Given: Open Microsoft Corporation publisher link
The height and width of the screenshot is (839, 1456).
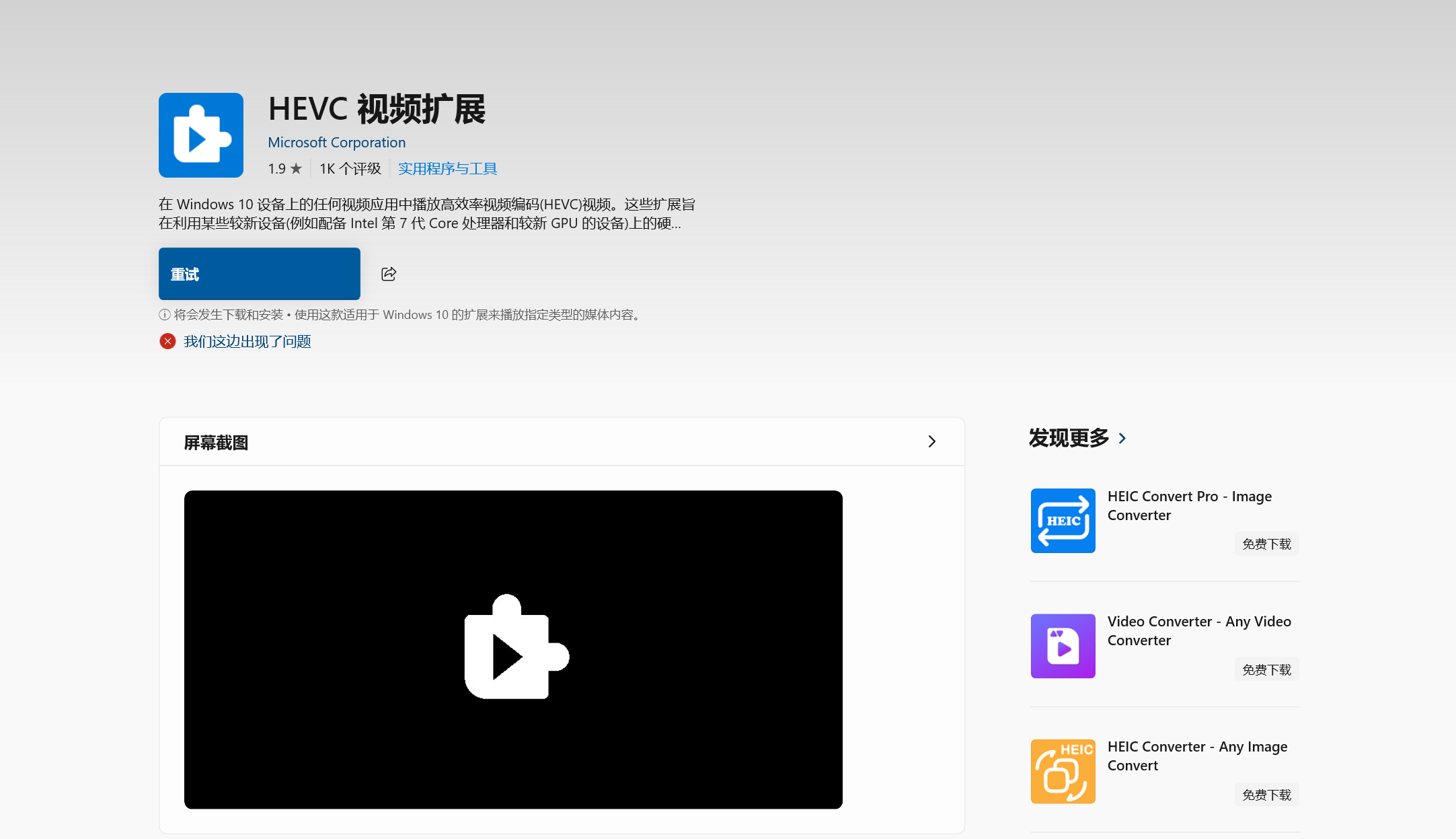Looking at the screenshot, I should (x=336, y=143).
